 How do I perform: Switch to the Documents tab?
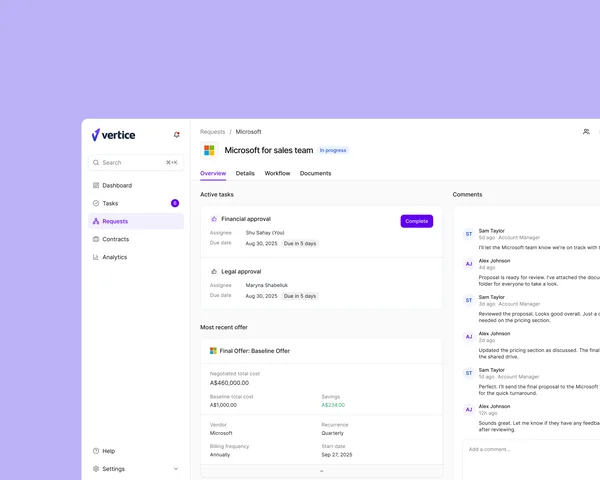[316, 173]
